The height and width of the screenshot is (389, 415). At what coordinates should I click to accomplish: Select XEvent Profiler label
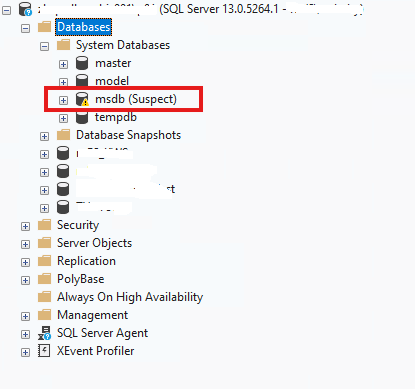pyautogui.click(x=96, y=351)
